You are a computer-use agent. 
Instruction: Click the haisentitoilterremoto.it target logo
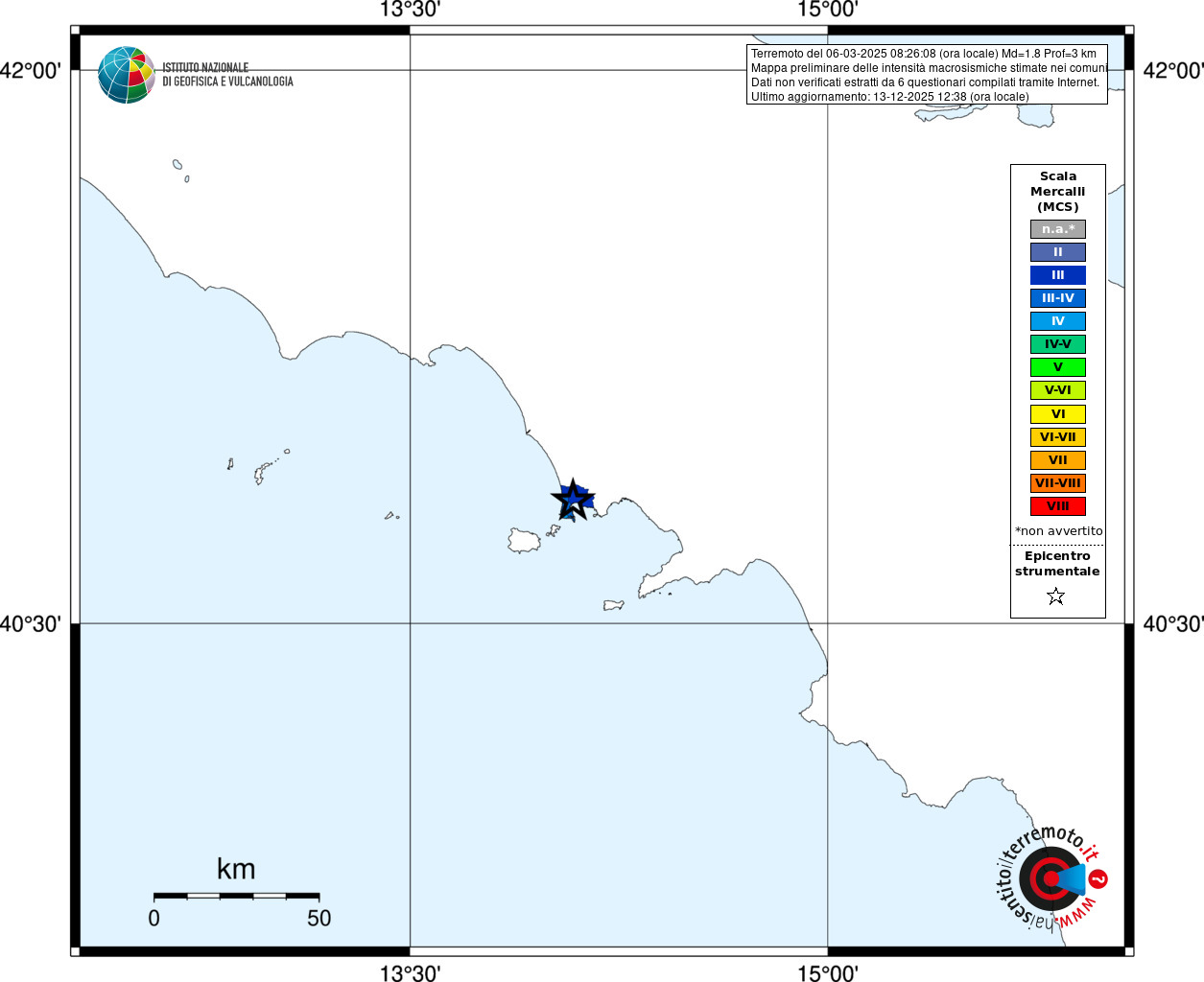click(x=1051, y=877)
